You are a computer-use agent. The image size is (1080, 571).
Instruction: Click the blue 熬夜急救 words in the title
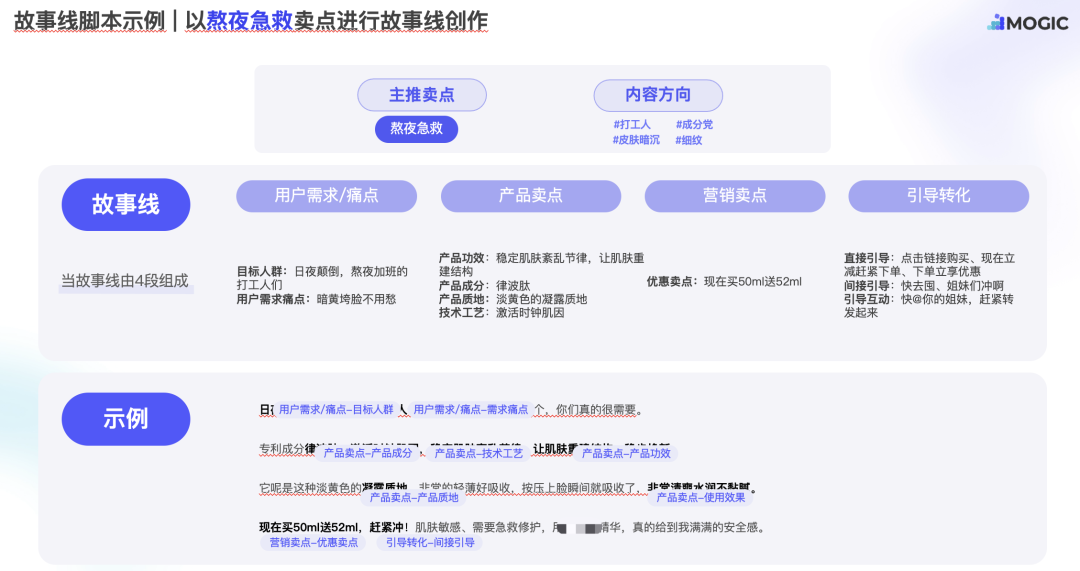coord(250,21)
